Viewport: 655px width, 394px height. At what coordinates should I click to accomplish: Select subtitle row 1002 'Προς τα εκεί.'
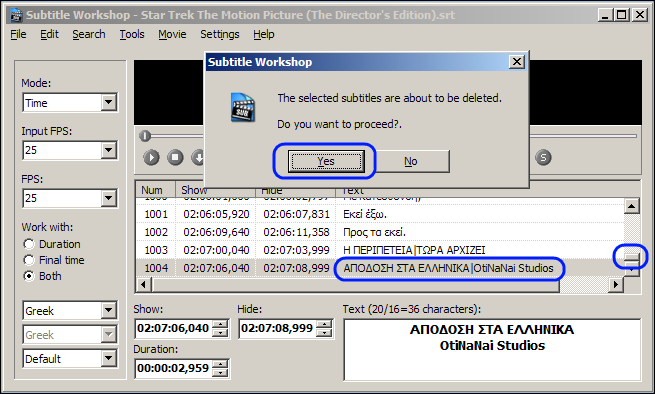pyautogui.click(x=380, y=232)
